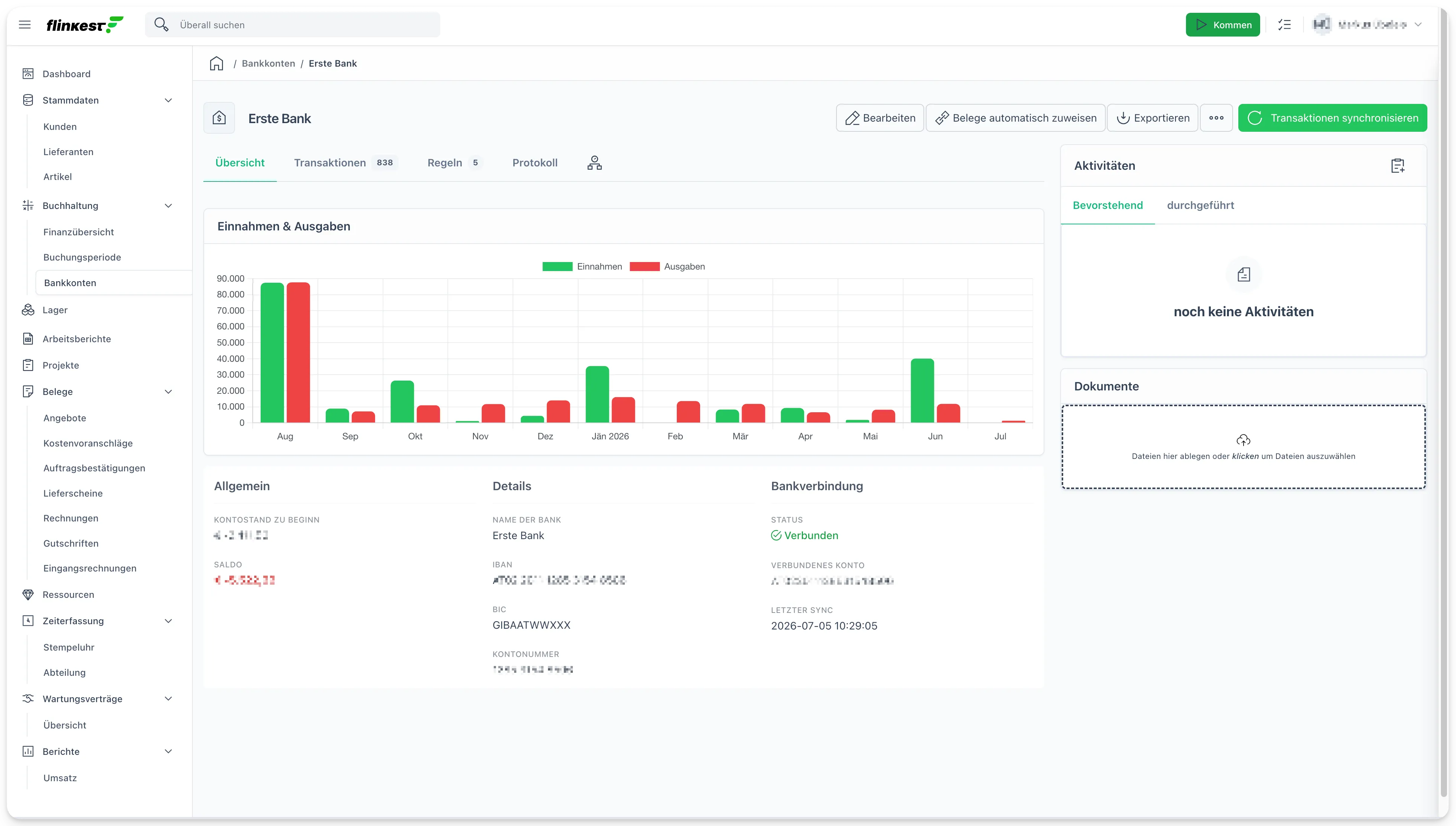Open Eingangsrechnungen in the sidebar

point(90,568)
